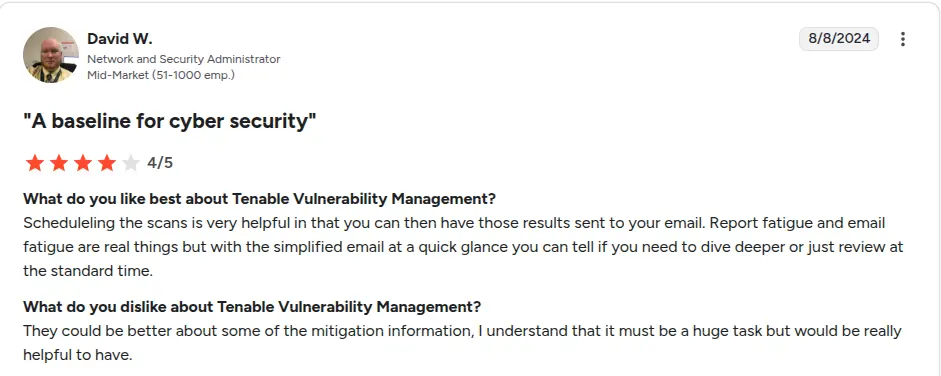
Task: Open the three-dot more options menu
Action: [902, 39]
